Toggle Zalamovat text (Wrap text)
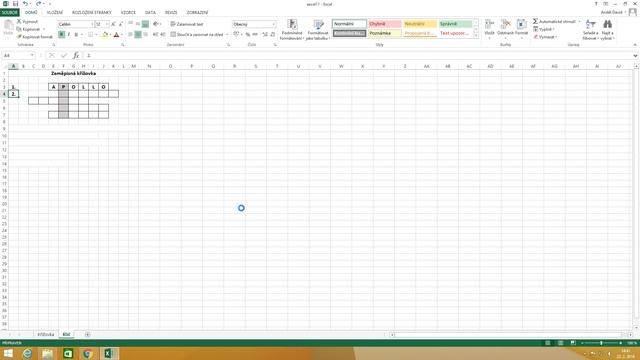The image size is (640, 360). click(187, 24)
